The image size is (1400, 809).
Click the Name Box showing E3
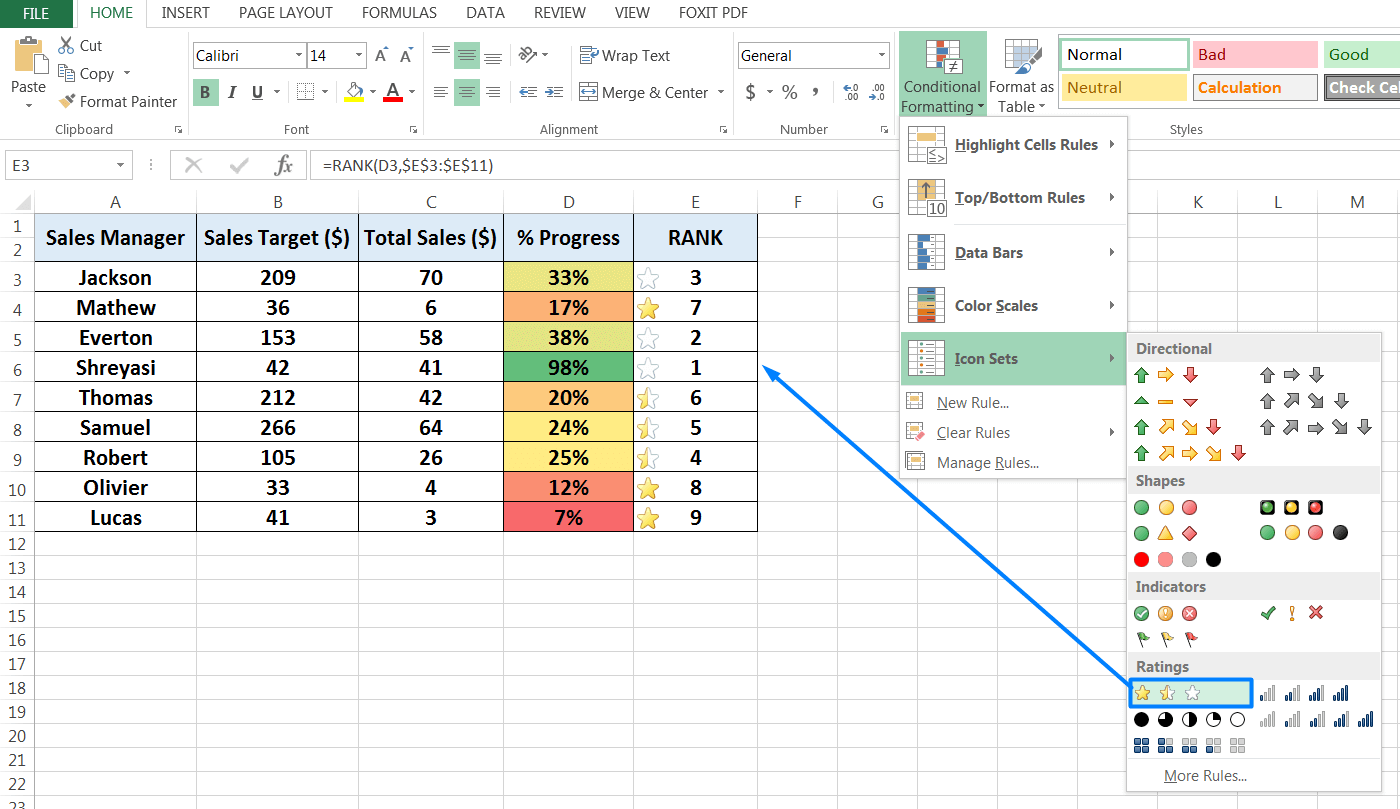68,165
